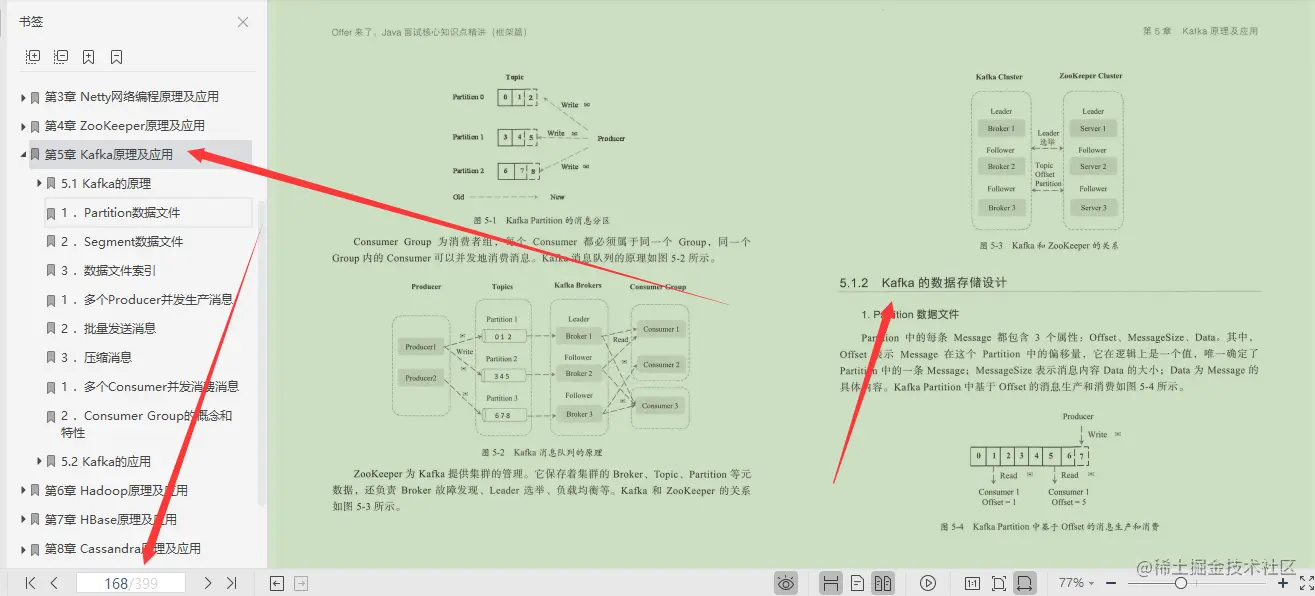Open bookmark 2. Consumer Group的概念和特性

coord(147,424)
